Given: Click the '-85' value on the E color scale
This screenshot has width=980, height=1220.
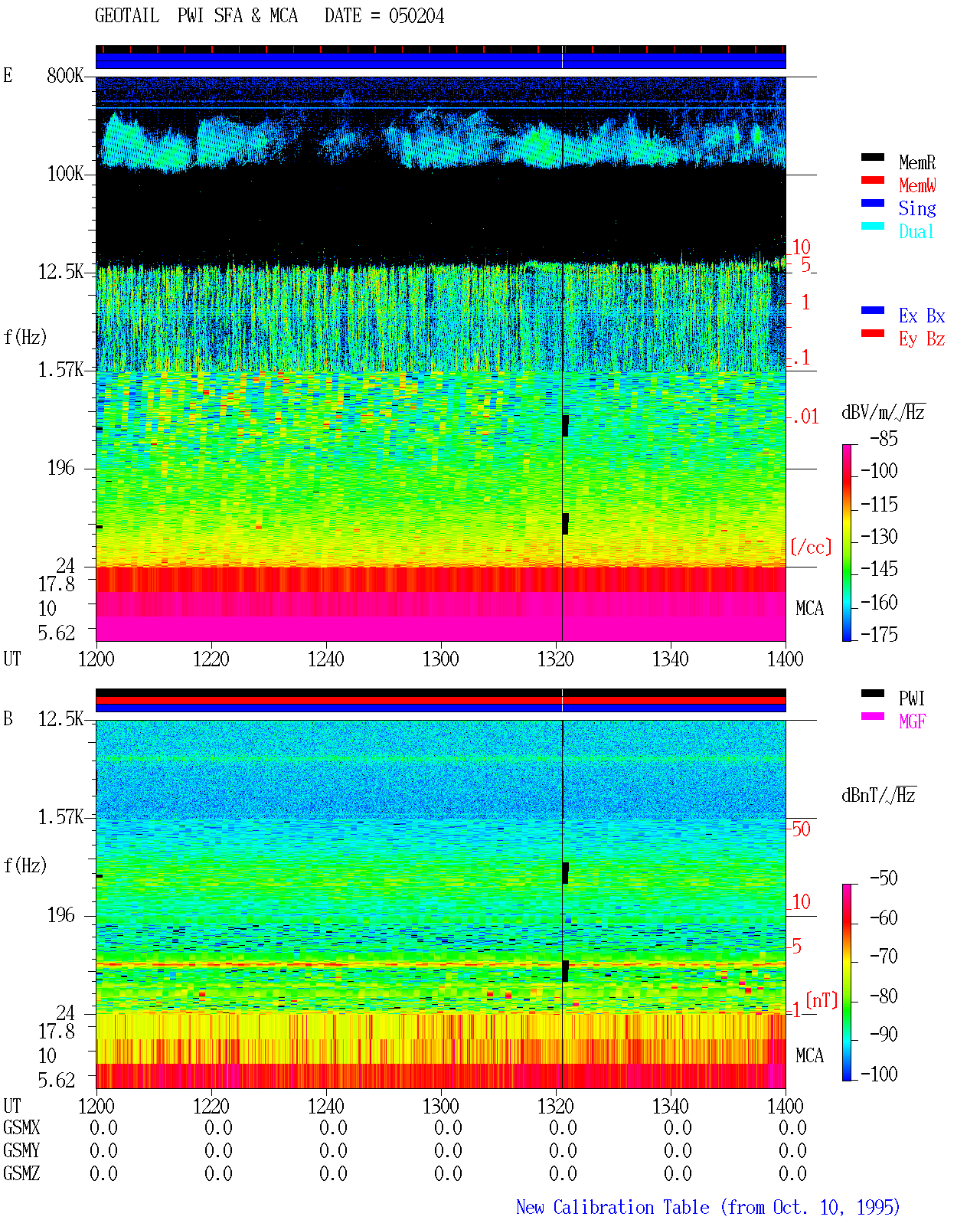Looking at the screenshot, I should tap(884, 439).
